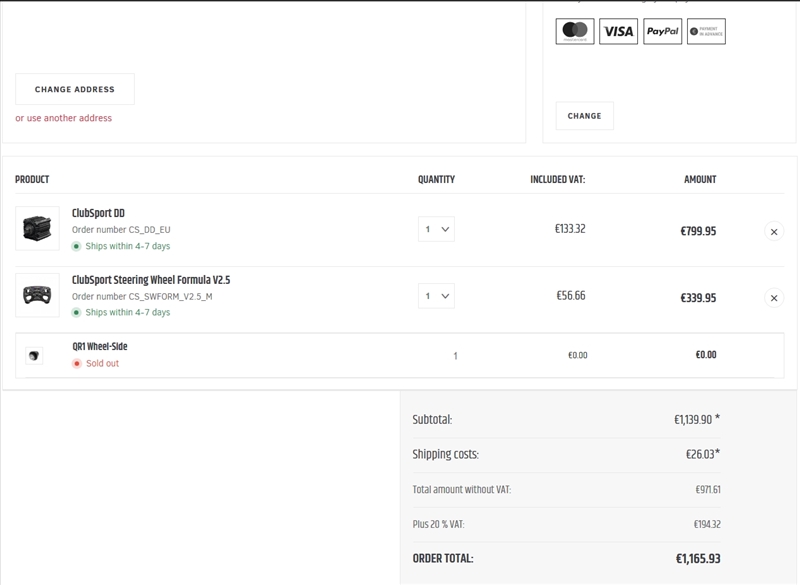This screenshot has width=800, height=585.
Task: Click the green availability dot under ClubSport DD
Action: point(76,246)
